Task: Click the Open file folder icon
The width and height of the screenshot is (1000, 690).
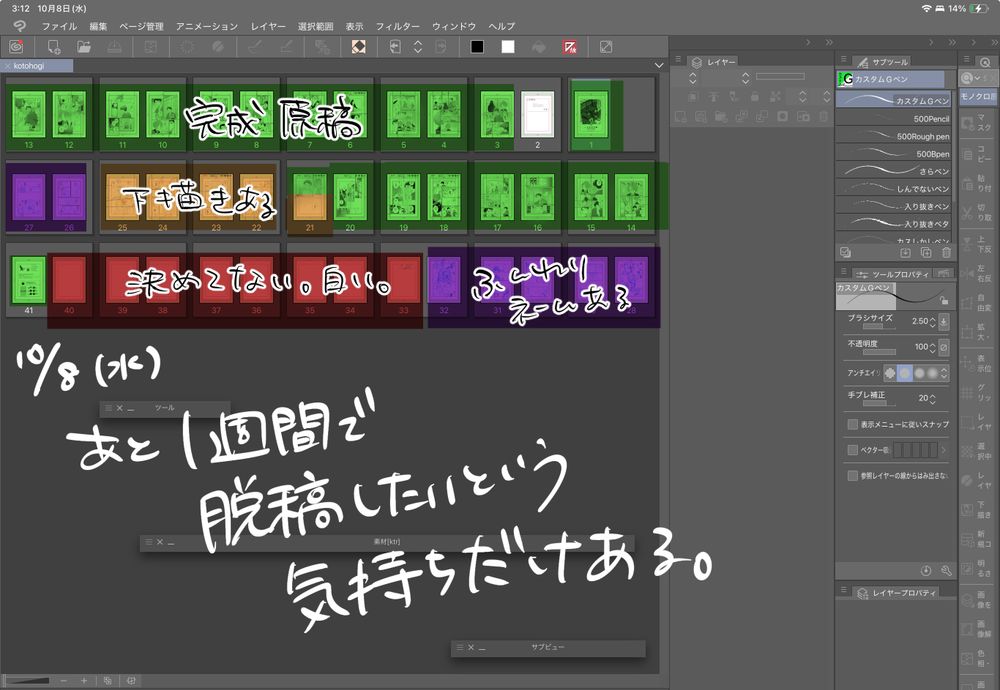Action: 84,47
